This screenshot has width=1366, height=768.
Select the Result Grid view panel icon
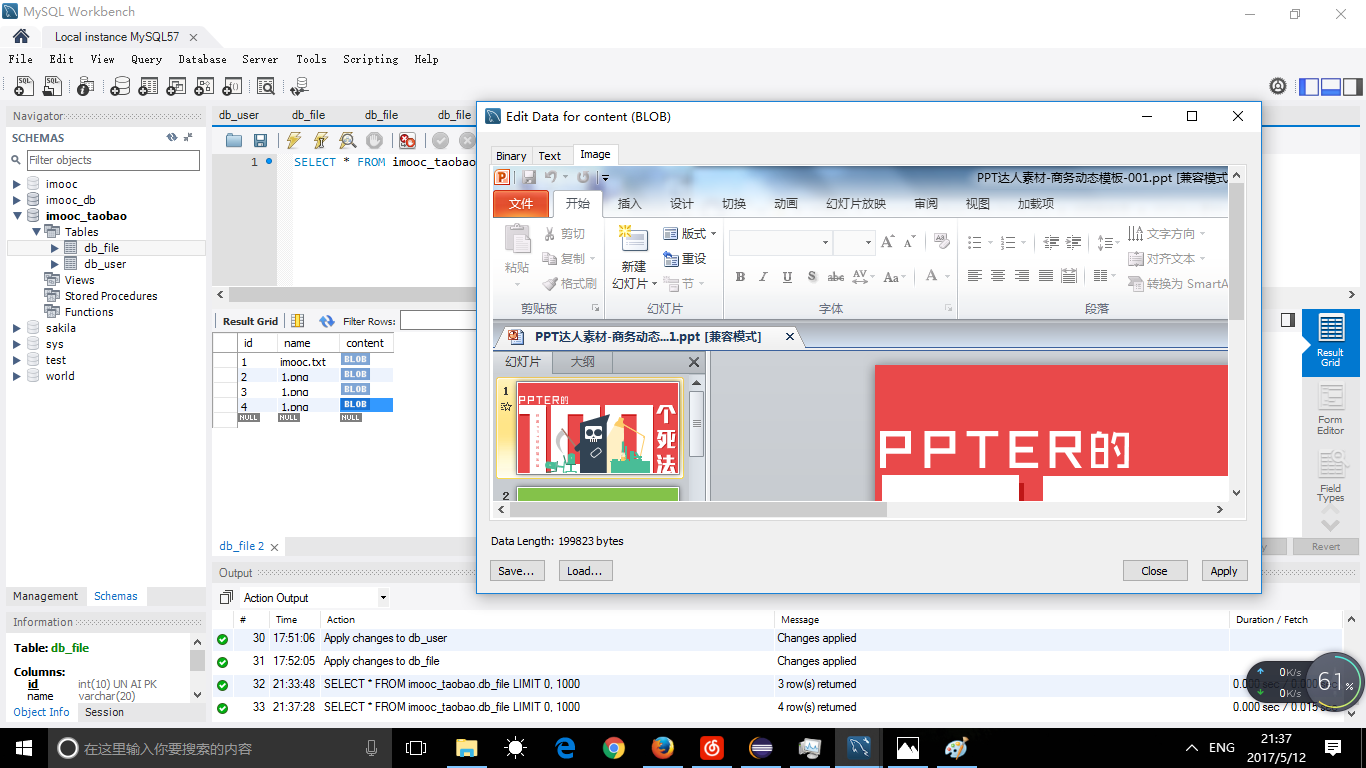tap(1330, 341)
